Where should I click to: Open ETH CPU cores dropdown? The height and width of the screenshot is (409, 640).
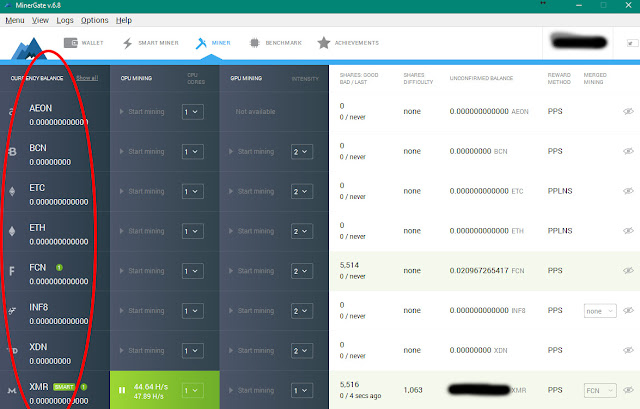point(193,231)
